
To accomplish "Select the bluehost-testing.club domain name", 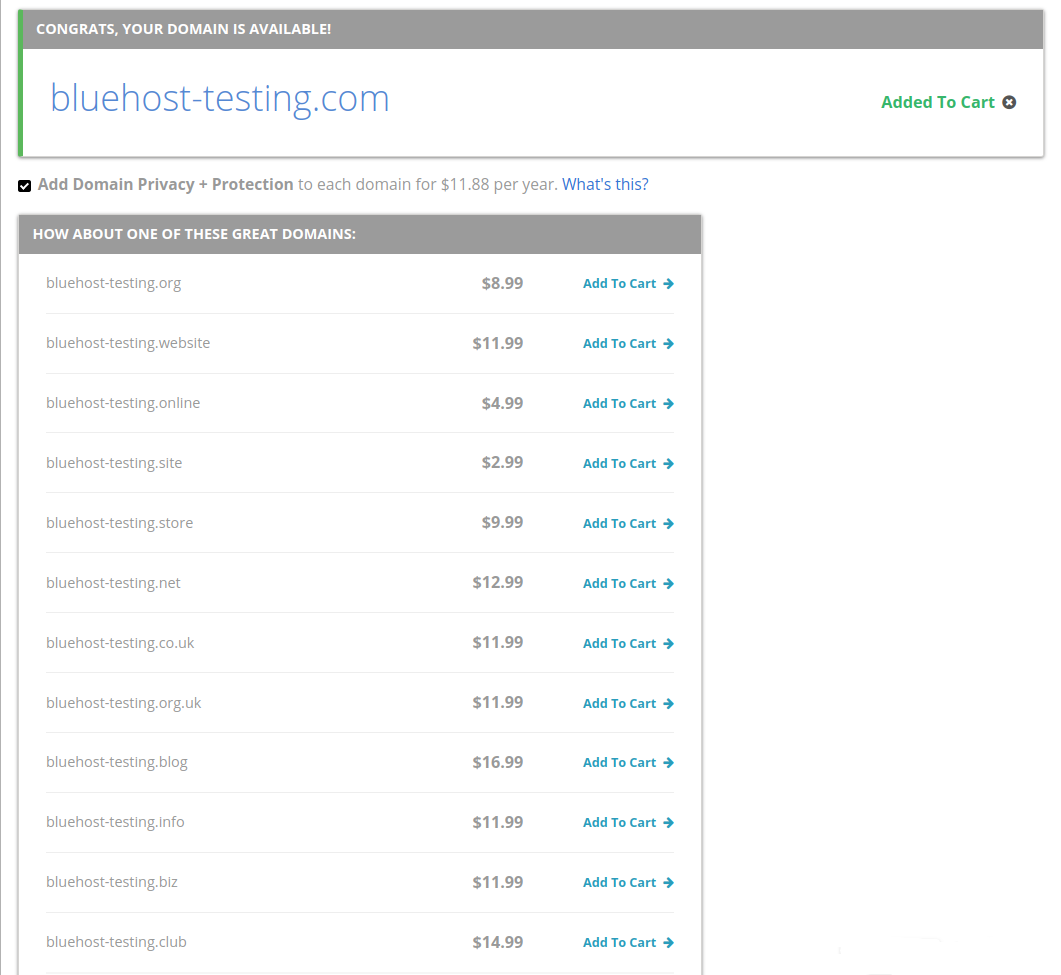I will [x=116, y=942].
